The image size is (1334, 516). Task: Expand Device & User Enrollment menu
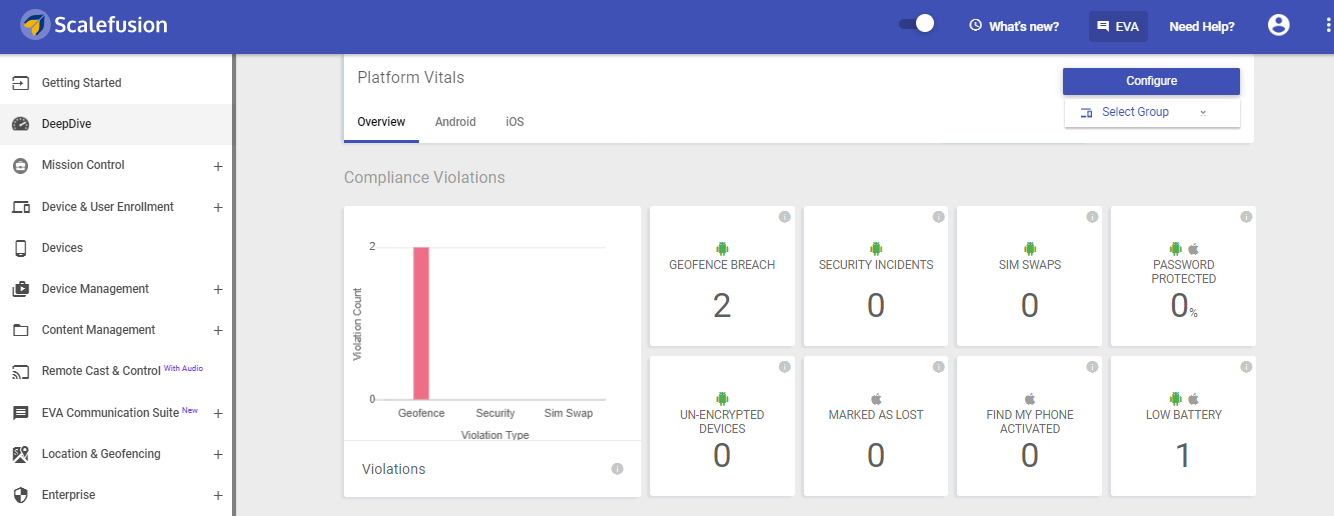(x=218, y=208)
